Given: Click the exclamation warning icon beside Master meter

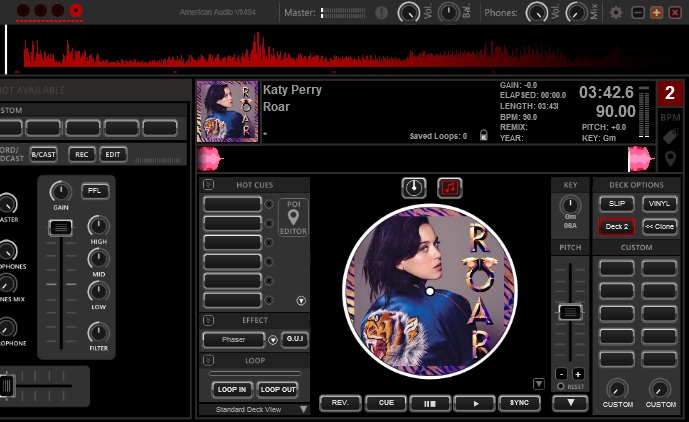Looking at the screenshot, I should pyautogui.click(x=381, y=13).
